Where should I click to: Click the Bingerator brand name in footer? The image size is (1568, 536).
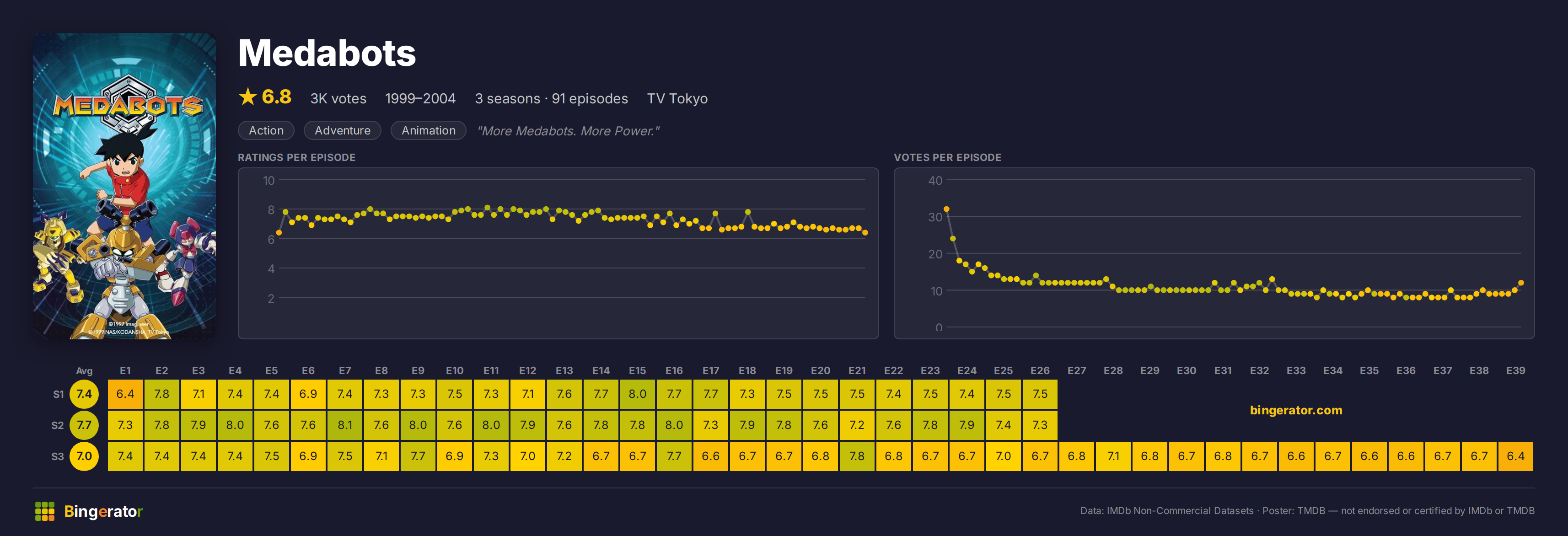click(x=103, y=511)
